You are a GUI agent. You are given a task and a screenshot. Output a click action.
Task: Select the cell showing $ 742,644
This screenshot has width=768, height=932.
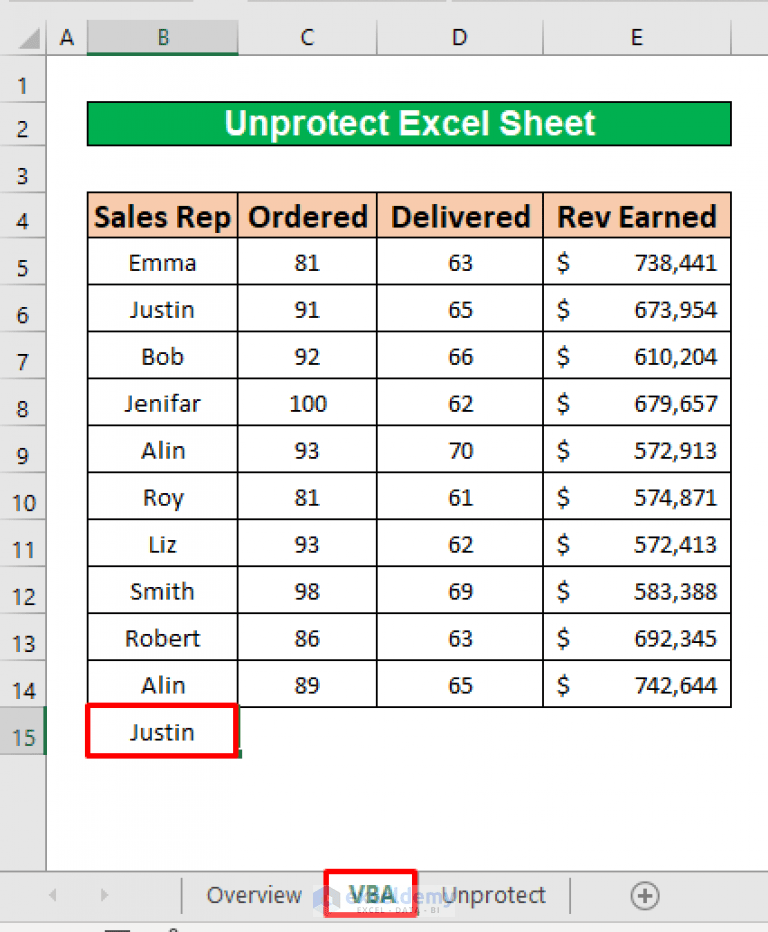pyautogui.click(x=636, y=684)
